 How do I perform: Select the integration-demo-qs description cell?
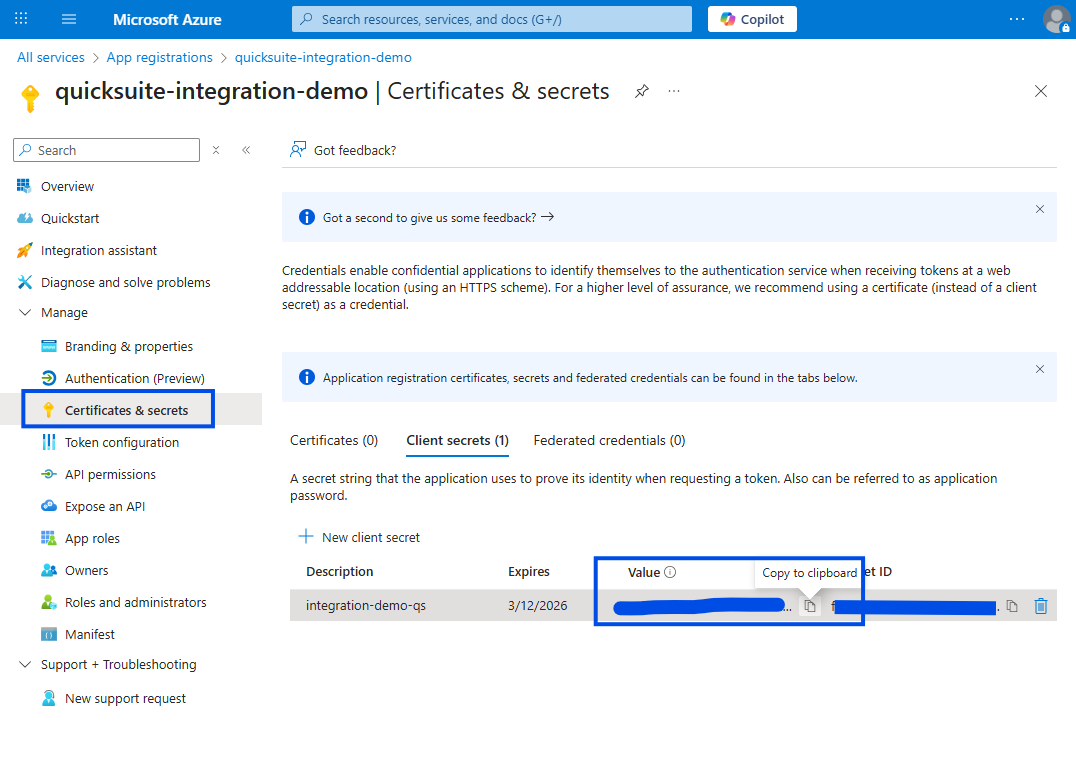click(x=366, y=606)
